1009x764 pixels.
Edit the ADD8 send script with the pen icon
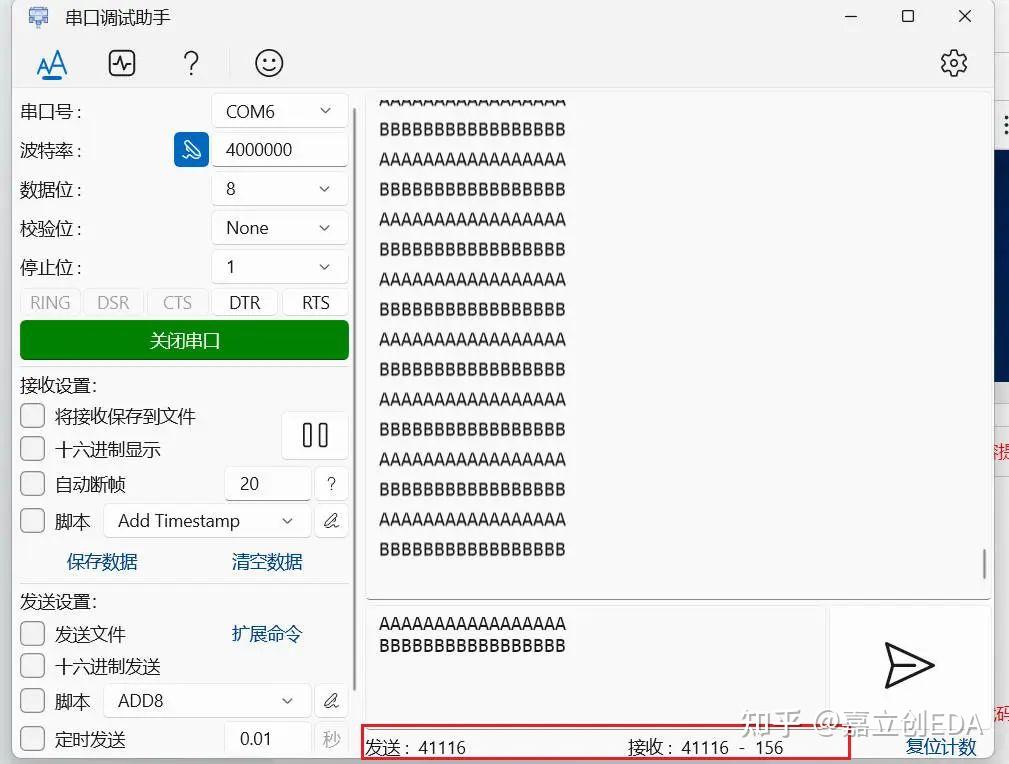tap(331, 700)
